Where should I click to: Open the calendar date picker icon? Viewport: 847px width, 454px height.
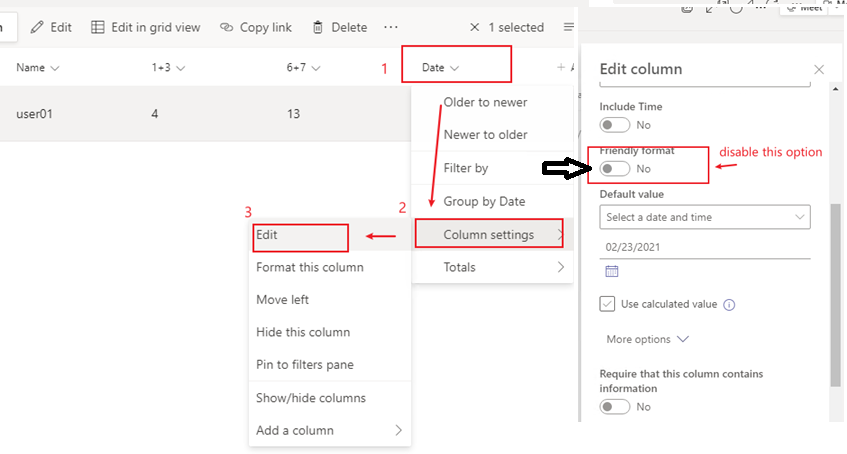pos(611,271)
